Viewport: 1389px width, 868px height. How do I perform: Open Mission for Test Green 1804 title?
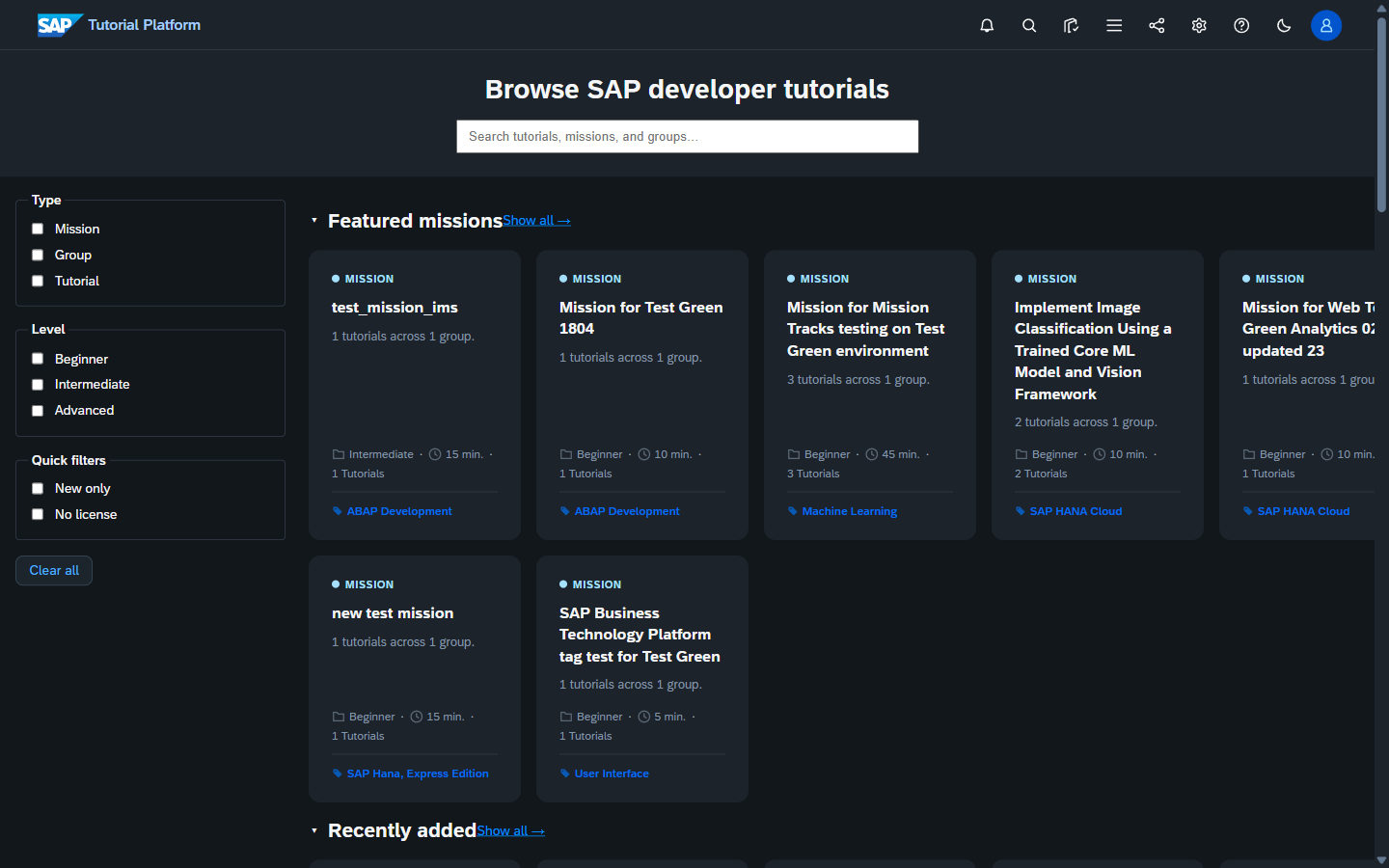[641, 318]
